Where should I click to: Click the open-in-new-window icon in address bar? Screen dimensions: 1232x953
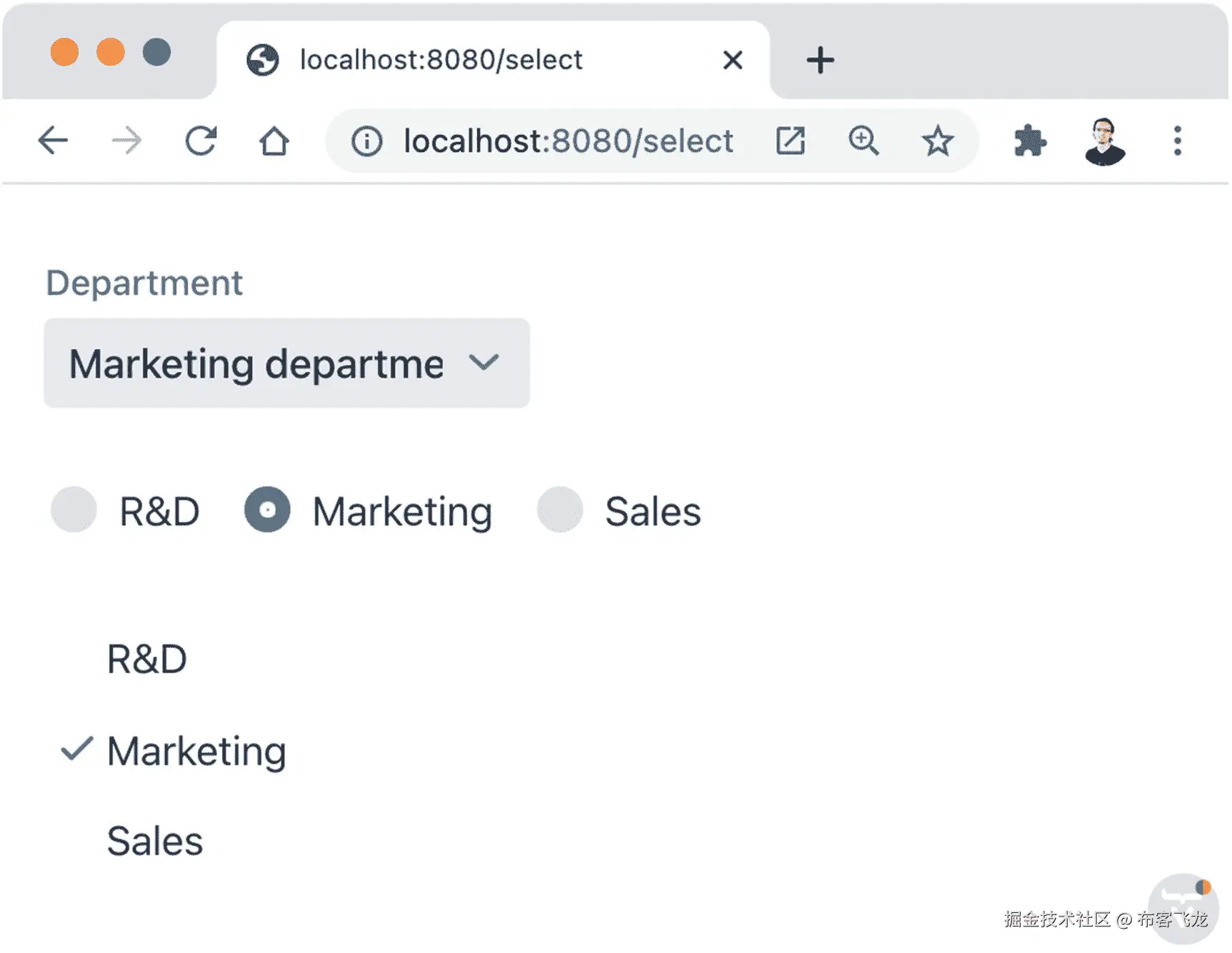[791, 141]
